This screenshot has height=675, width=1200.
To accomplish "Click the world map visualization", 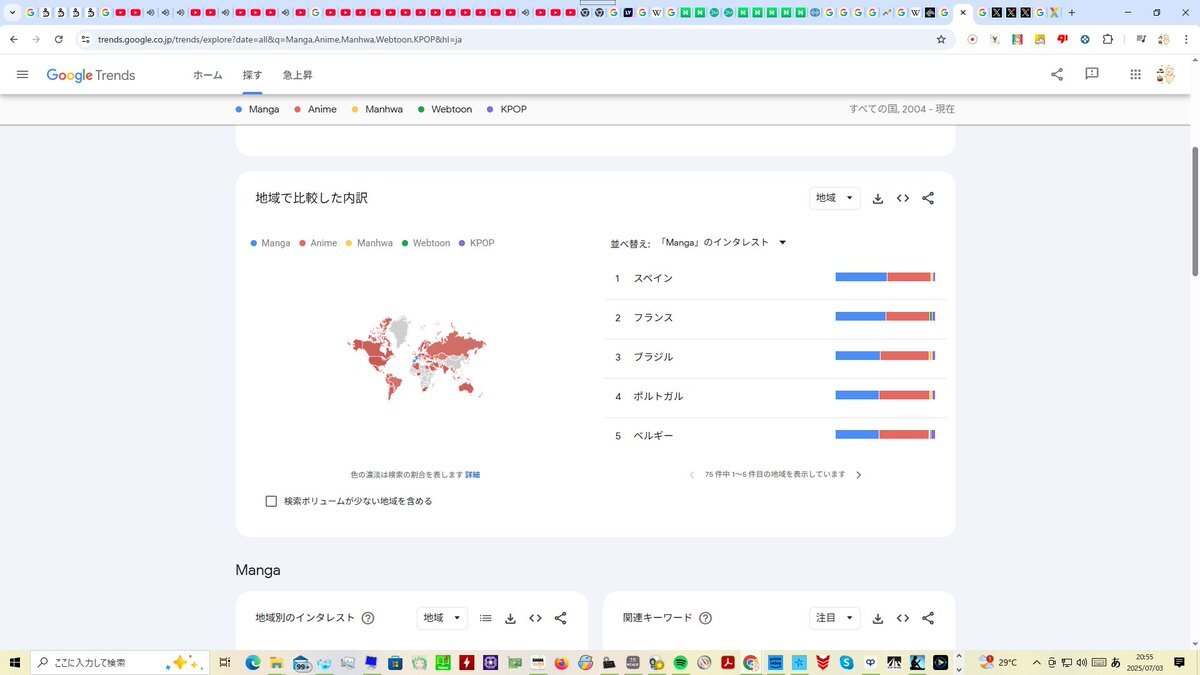I will click(x=417, y=358).
